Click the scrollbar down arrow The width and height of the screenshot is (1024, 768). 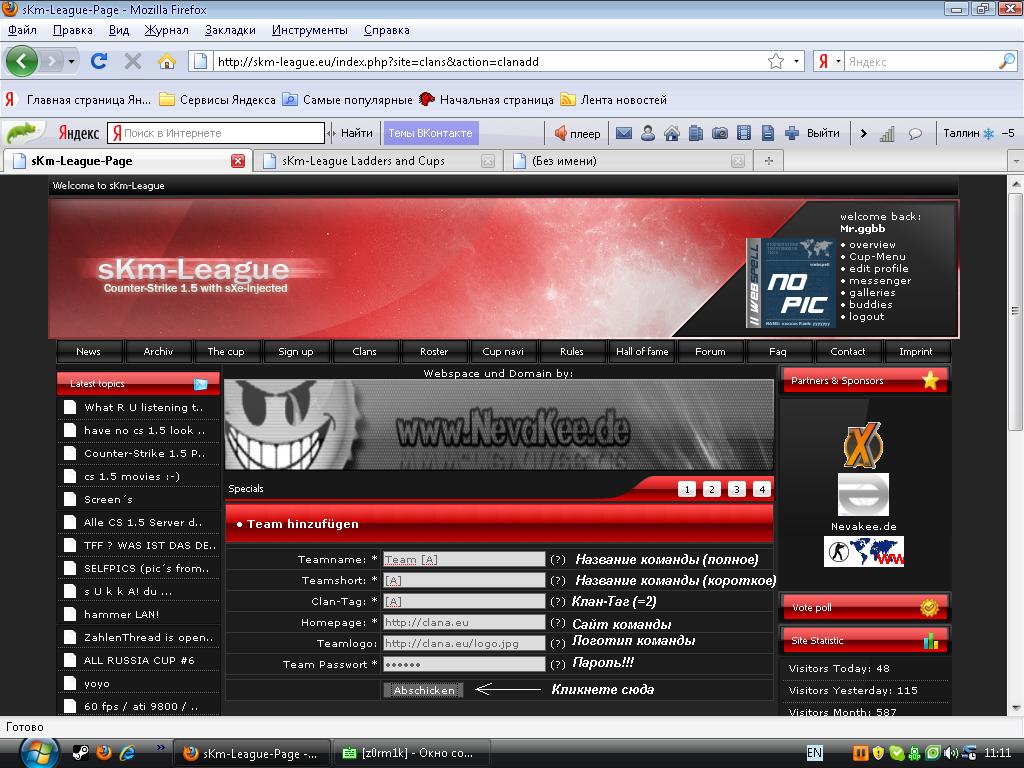1016,707
